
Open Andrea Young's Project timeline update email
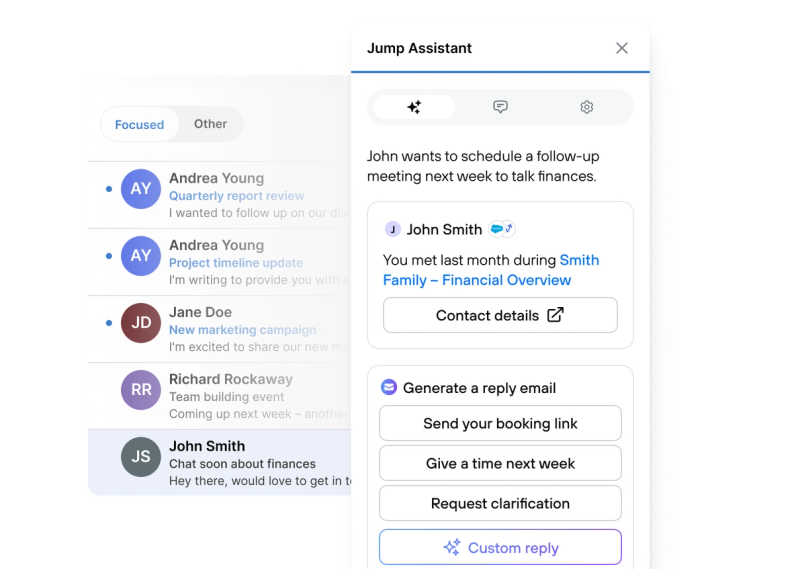tap(220, 262)
